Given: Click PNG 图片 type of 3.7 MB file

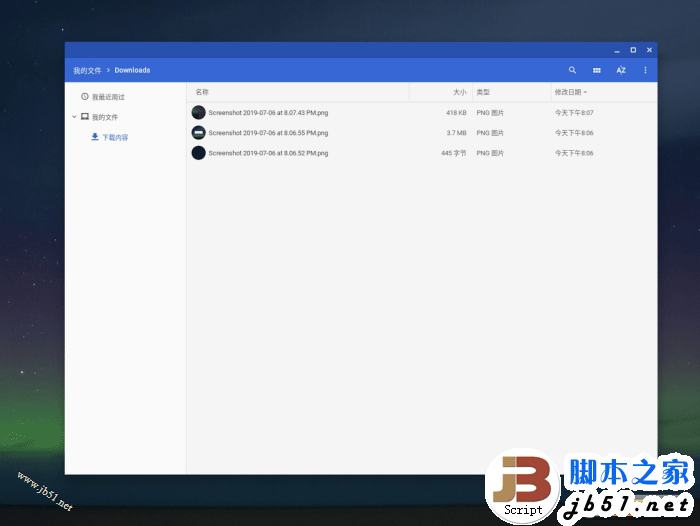Looking at the screenshot, I should (490, 133).
